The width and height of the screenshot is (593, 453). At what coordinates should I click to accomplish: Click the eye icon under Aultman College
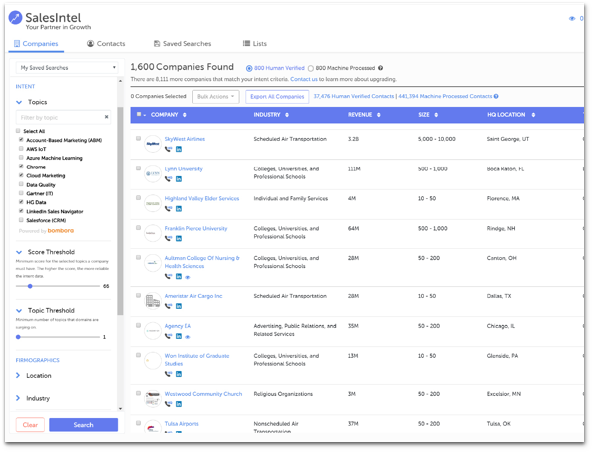[x=188, y=277]
